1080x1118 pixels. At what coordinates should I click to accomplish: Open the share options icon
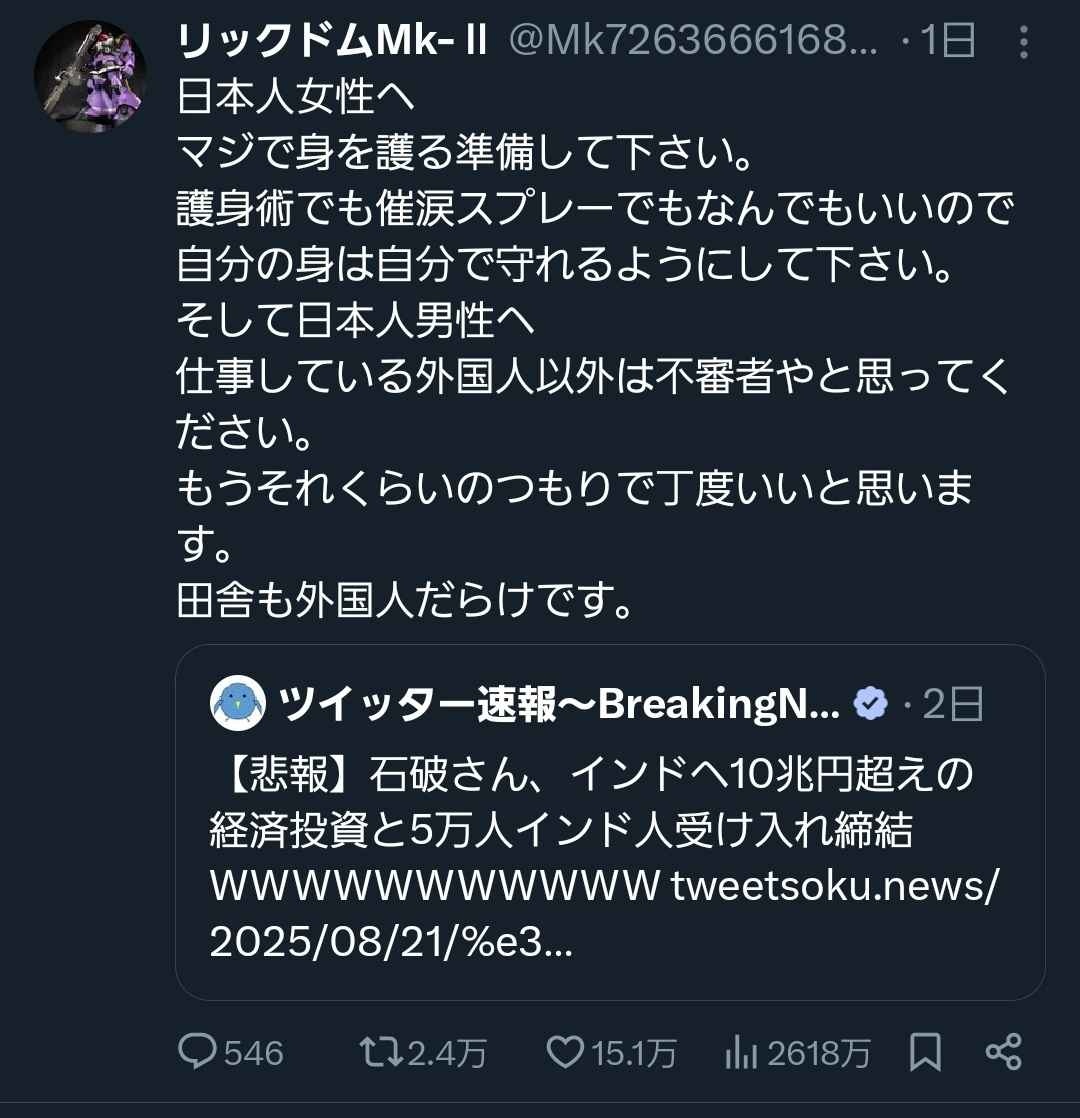[1003, 1051]
